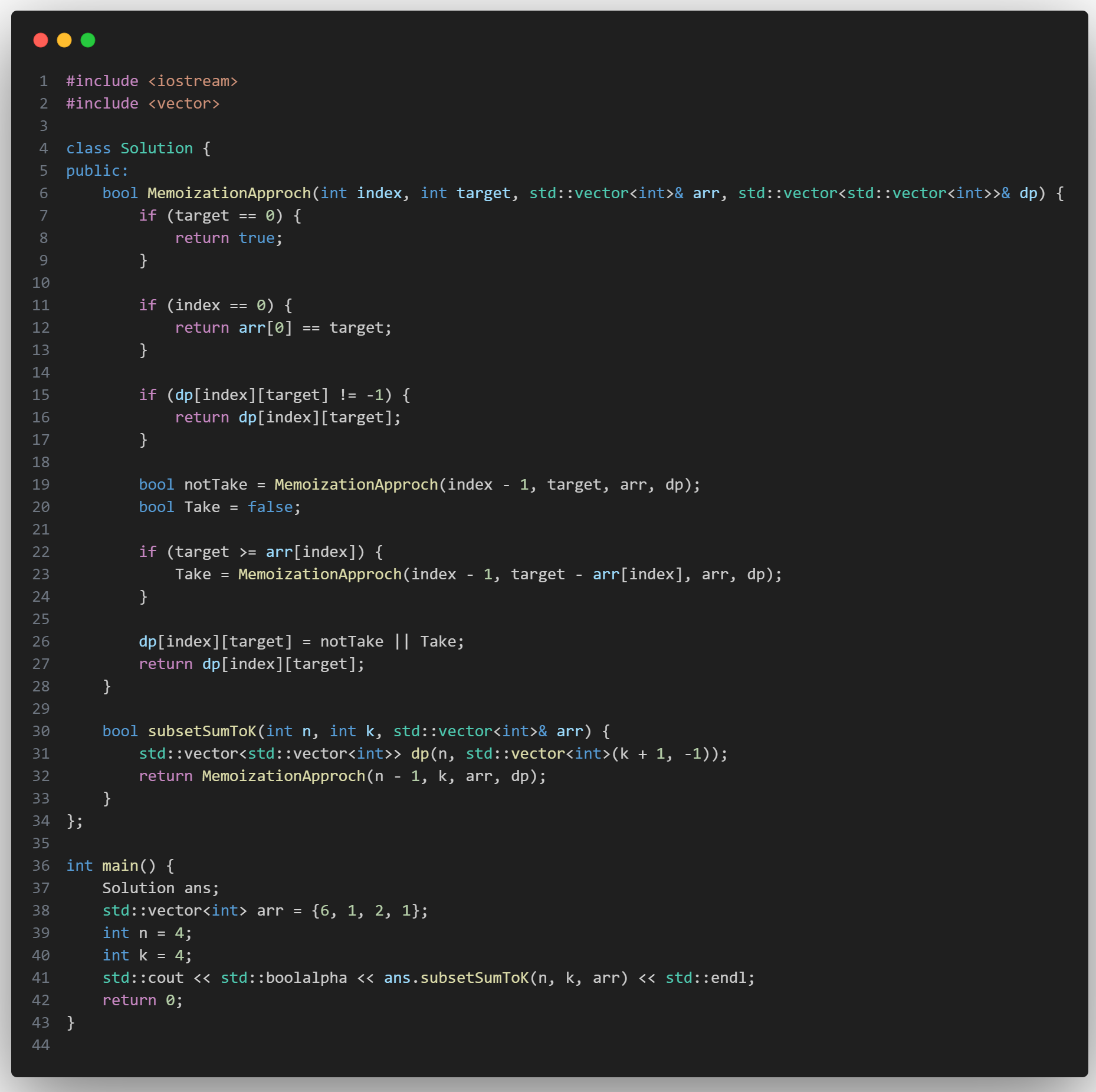Click the green maximize window dot
The width and height of the screenshot is (1096, 1092).
pos(88,40)
